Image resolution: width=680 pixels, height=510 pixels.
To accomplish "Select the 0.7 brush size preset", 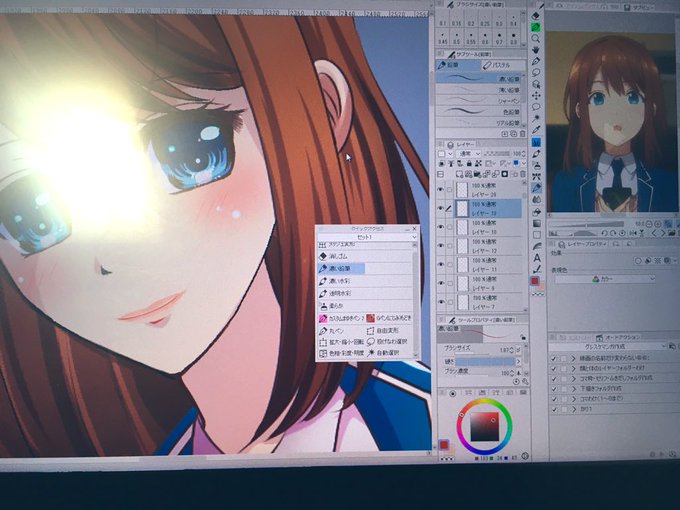I will click(x=499, y=39).
